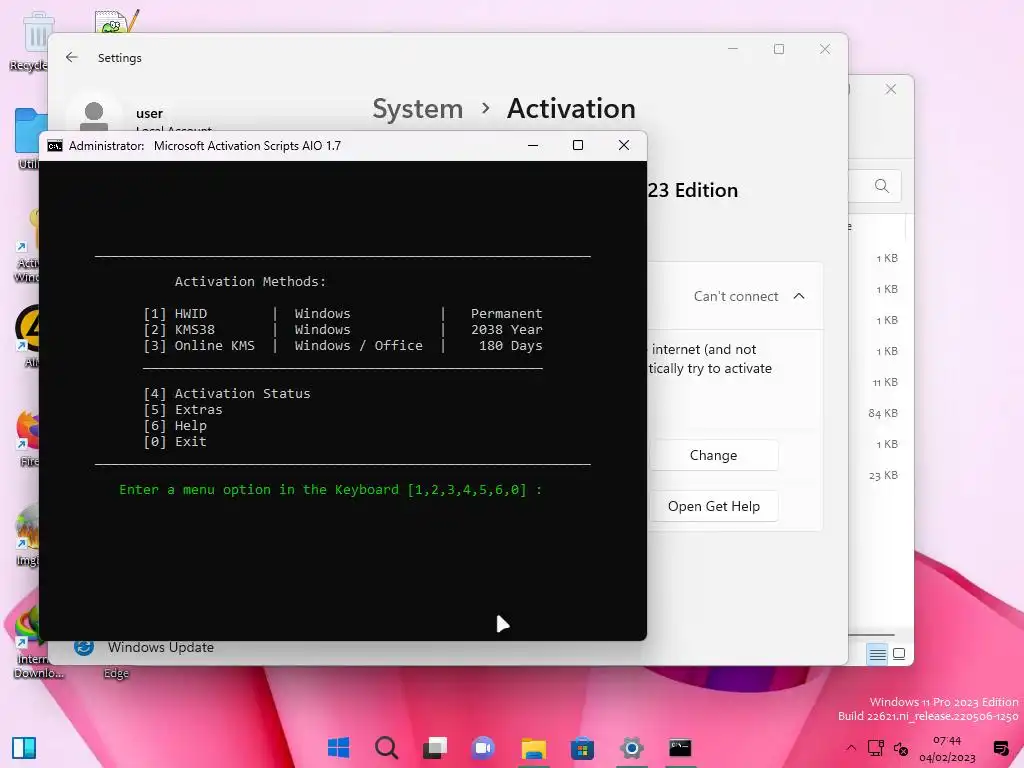Screen dimensions: 1024x768
Task: Open network status tray icon
Action: tap(875, 748)
